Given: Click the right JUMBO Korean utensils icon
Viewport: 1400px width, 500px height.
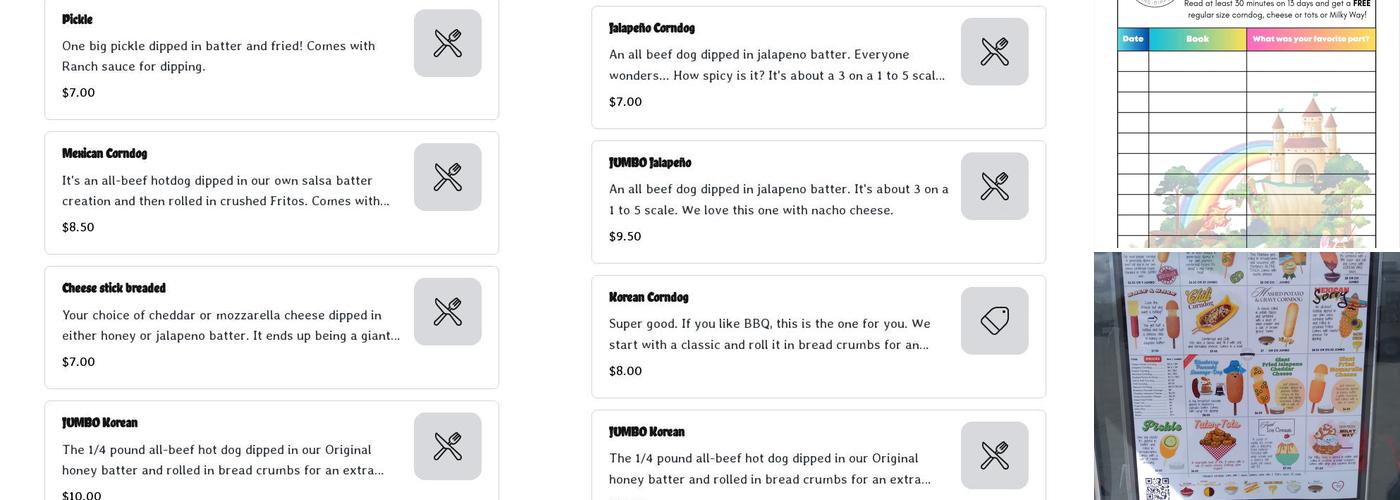Looking at the screenshot, I should 994,455.
